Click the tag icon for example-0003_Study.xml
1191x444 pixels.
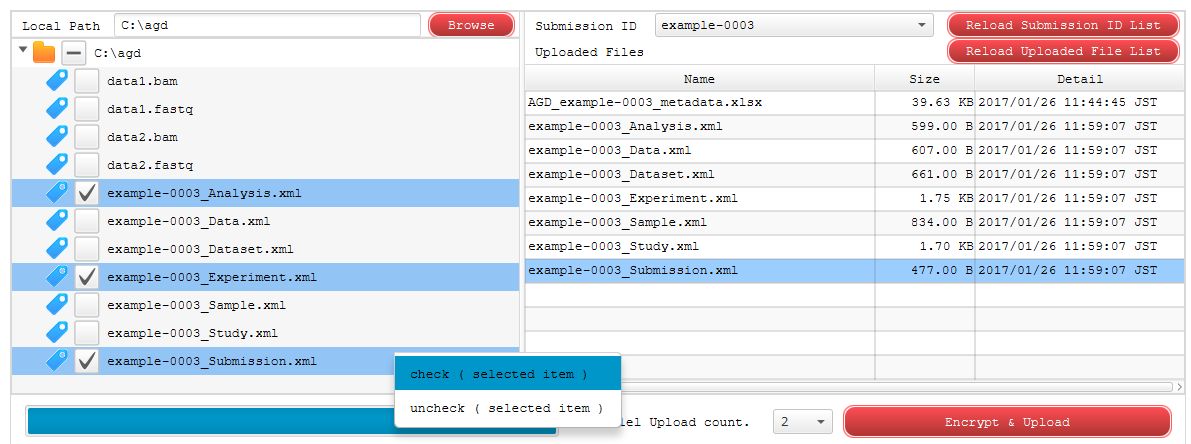tap(57, 333)
